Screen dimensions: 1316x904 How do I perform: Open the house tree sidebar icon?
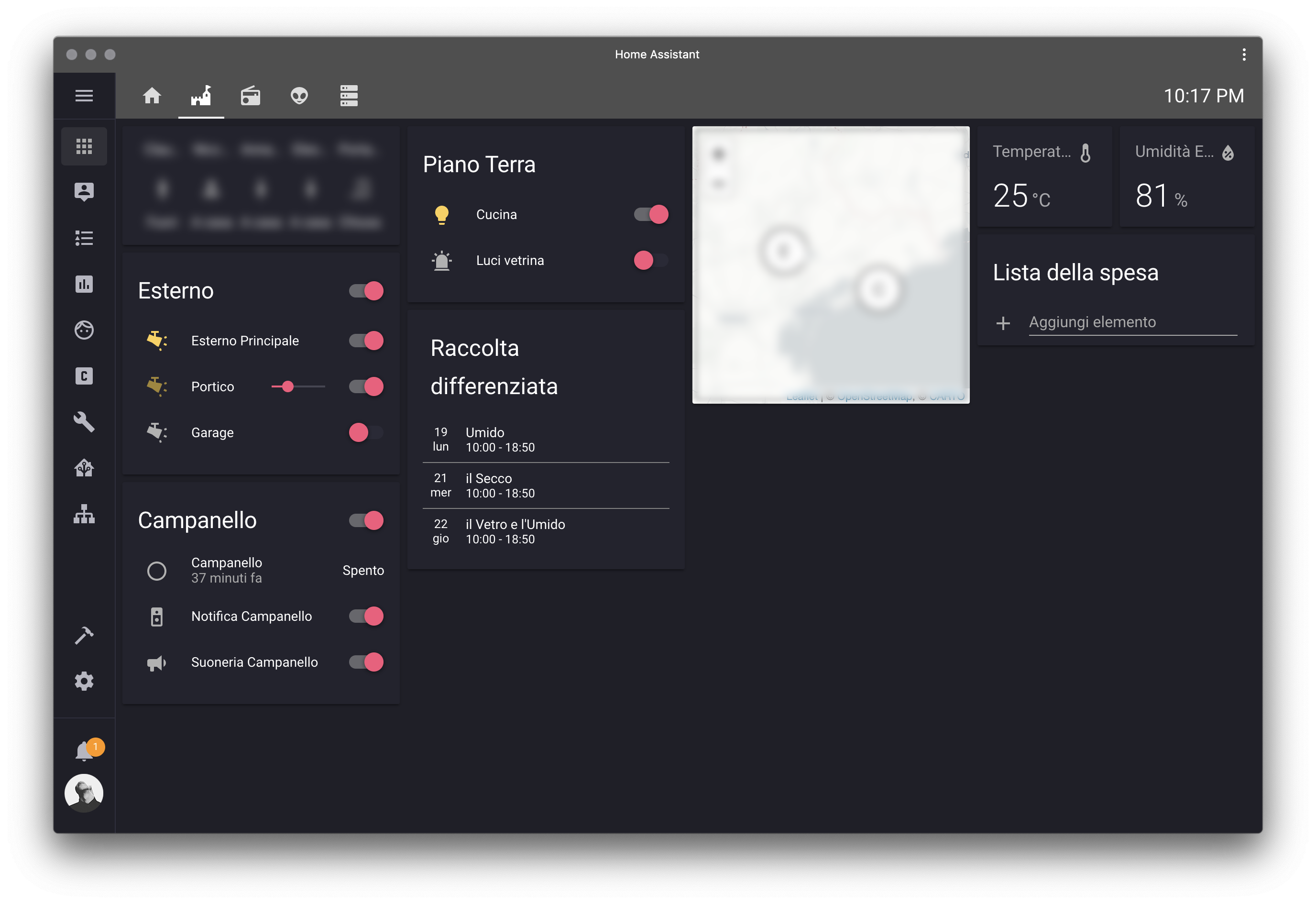84,468
